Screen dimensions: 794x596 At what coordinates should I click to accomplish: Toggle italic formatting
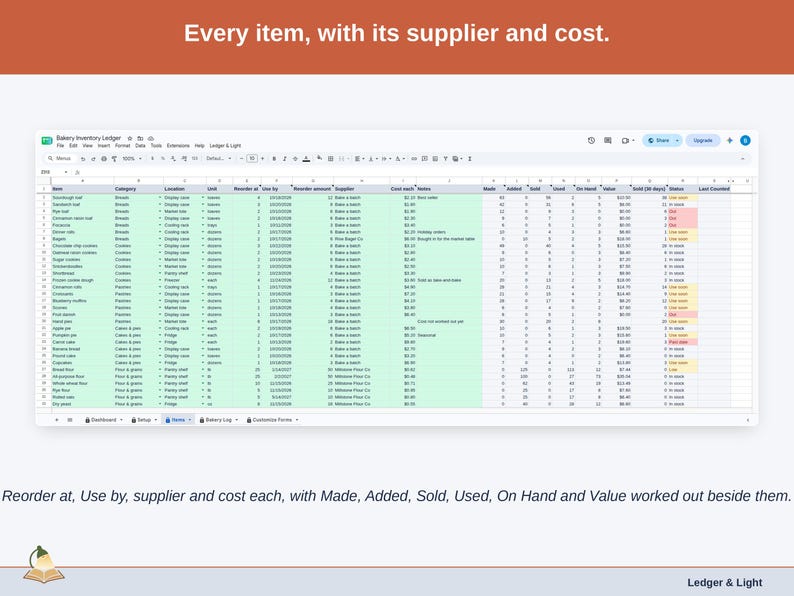(x=285, y=159)
